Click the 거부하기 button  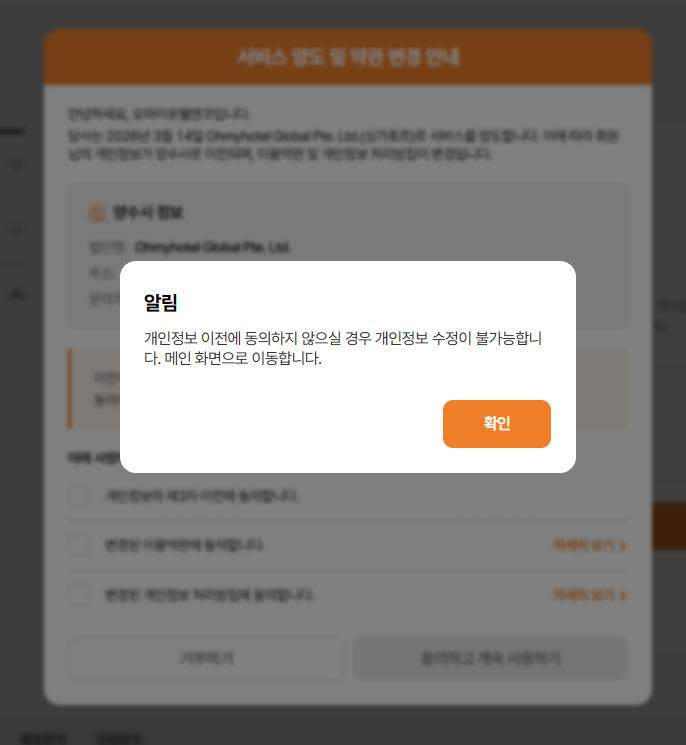click(x=207, y=659)
